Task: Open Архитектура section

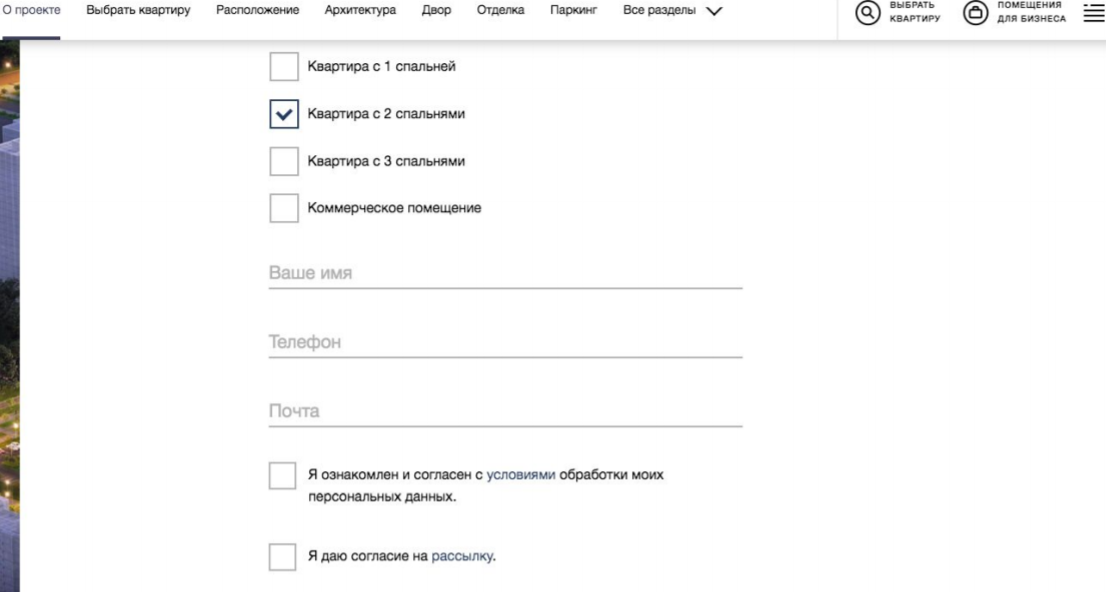Action: click(360, 11)
